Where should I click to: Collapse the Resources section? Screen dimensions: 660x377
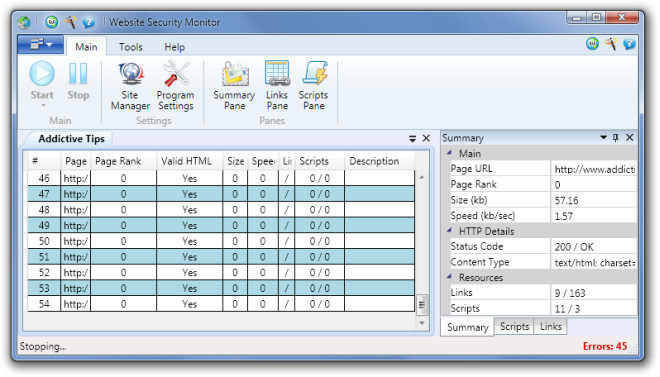pyautogui.click(x=450, y=277)
